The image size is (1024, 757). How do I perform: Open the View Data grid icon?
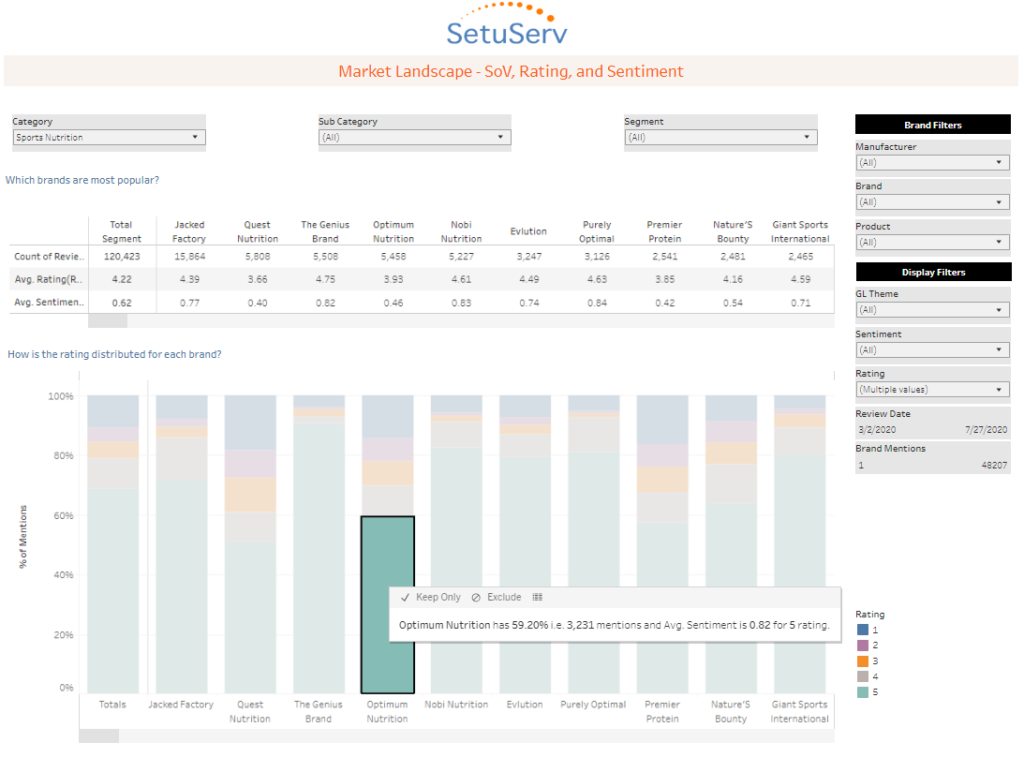537,597
